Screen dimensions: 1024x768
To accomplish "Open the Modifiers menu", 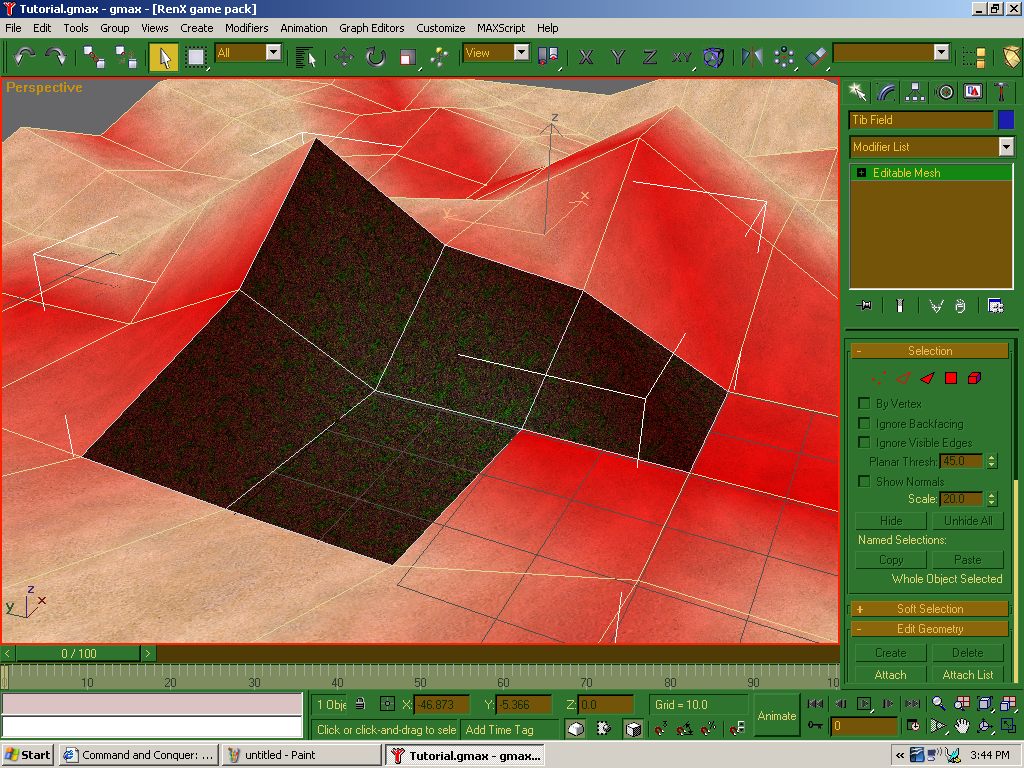I will tap(246, 28).
